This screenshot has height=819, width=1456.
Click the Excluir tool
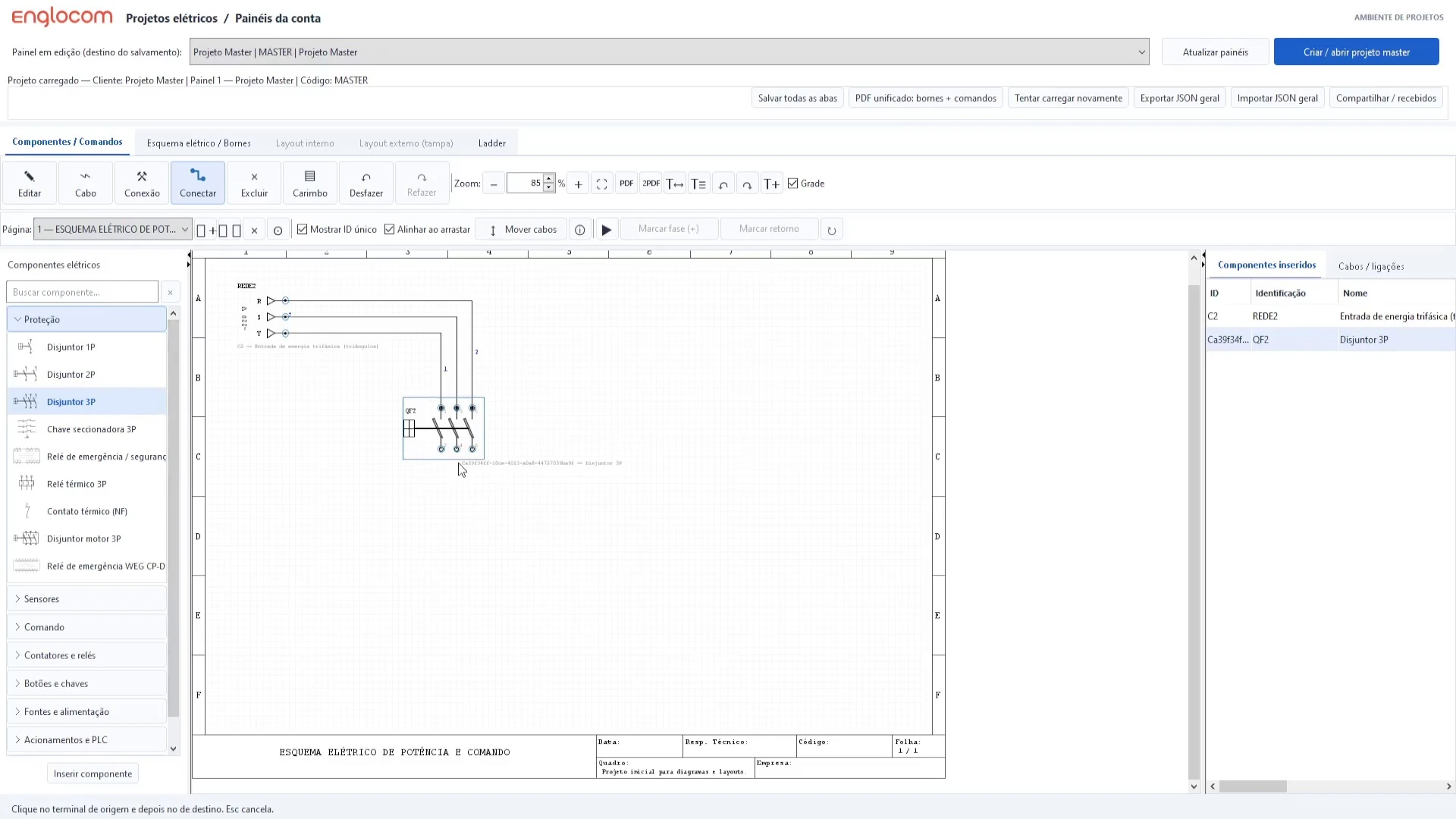(x=254, y=183)
